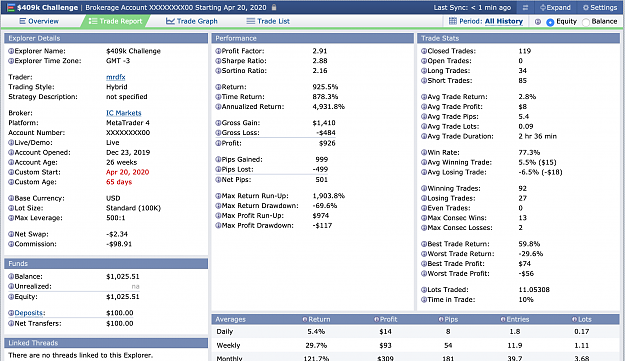This screenshot has width=625, height=361.
Task: Click the Return column header in Averages
Action: [316, 319]
